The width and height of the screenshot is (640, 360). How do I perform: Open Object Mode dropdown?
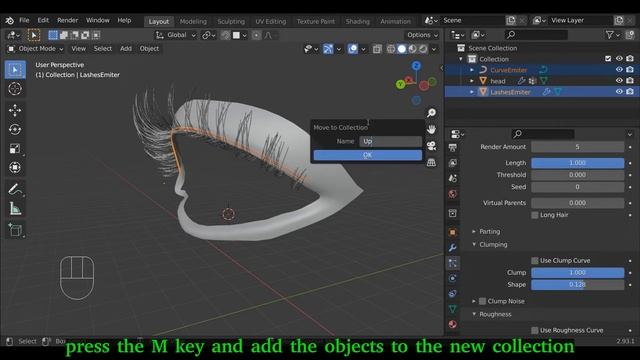pyautogui.click(x=36, y=49)
